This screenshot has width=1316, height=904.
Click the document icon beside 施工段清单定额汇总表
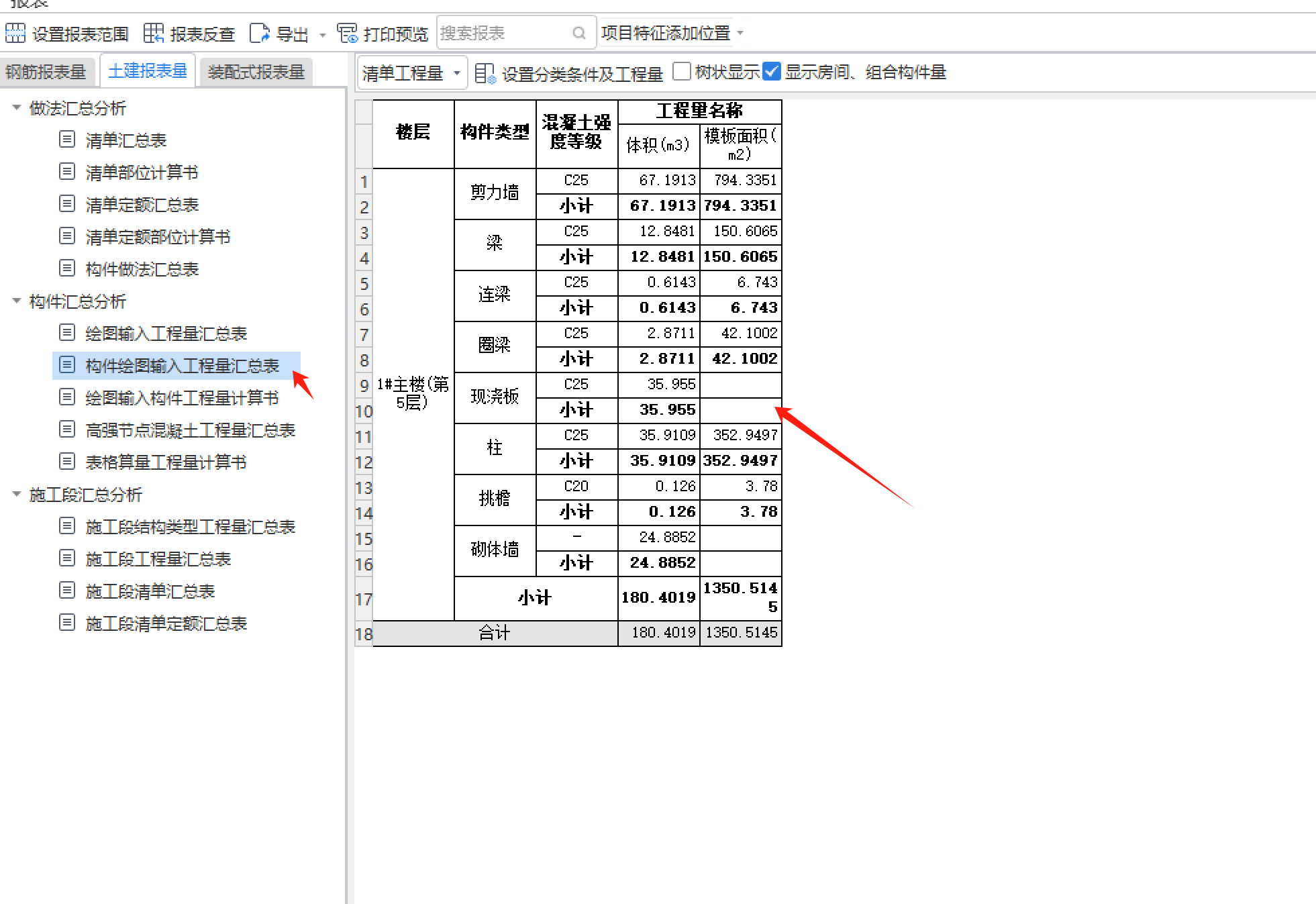point(67,623)
